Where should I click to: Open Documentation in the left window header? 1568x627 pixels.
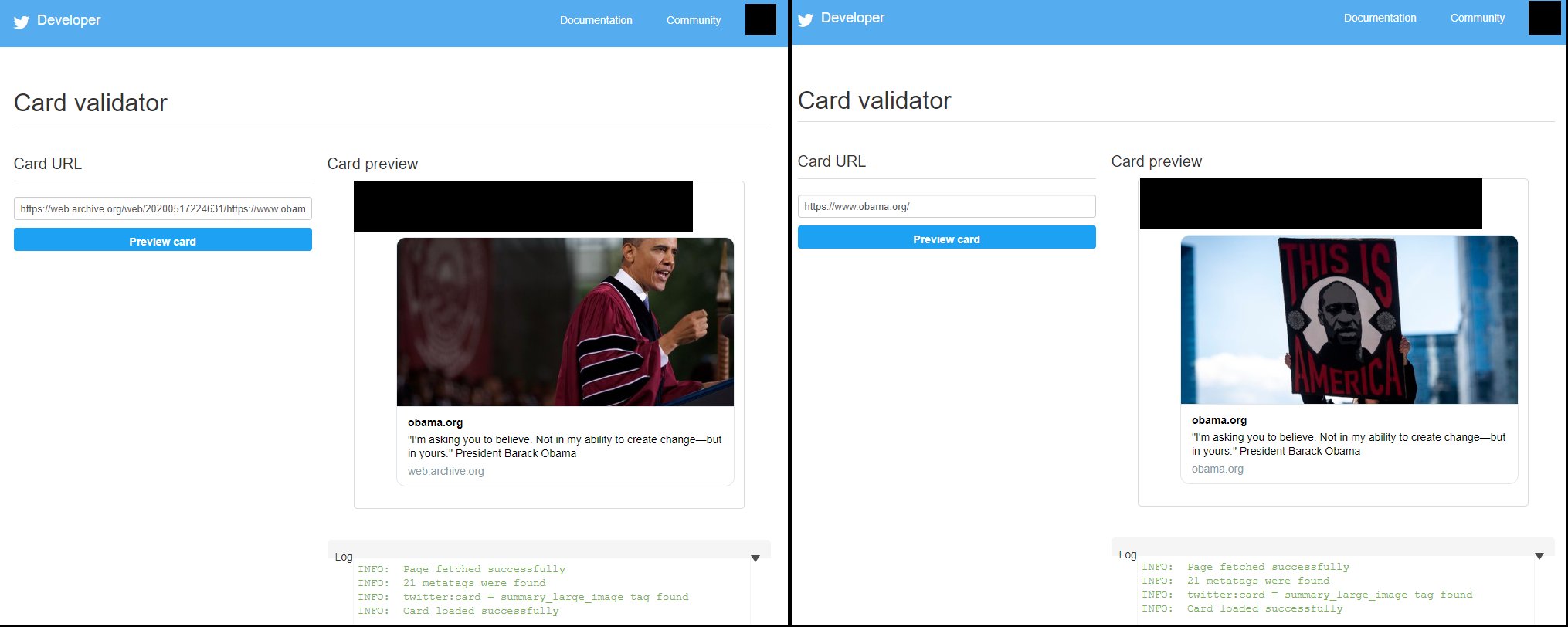[x=596, y=20]
